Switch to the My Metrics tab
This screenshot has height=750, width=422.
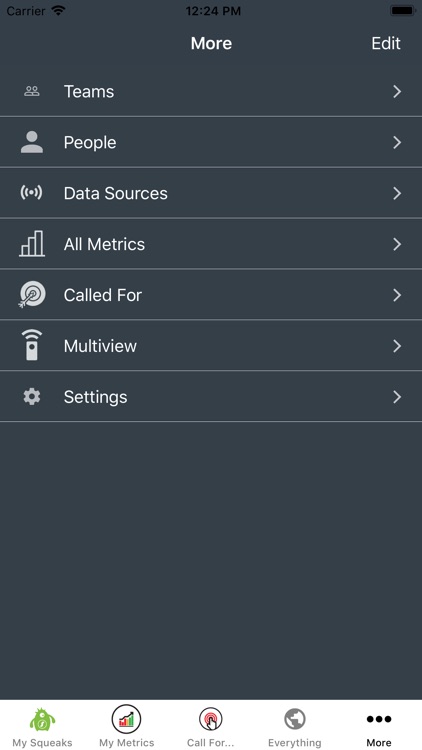click(x=126, y=726)
